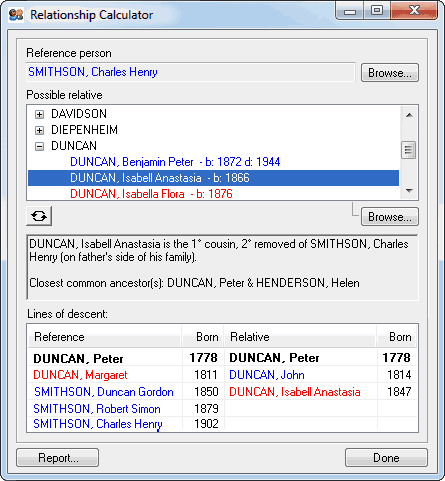
Task: Click the Relative column header
Action: [301, 337]
